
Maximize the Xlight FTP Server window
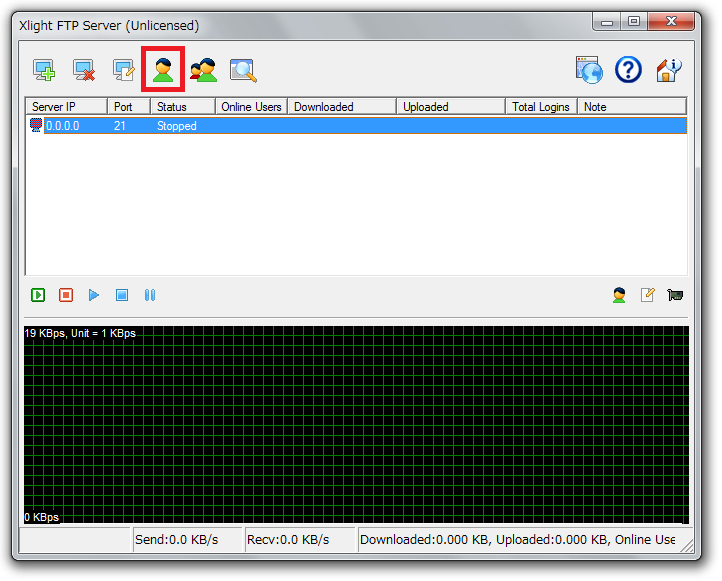[x=634, y=22]
